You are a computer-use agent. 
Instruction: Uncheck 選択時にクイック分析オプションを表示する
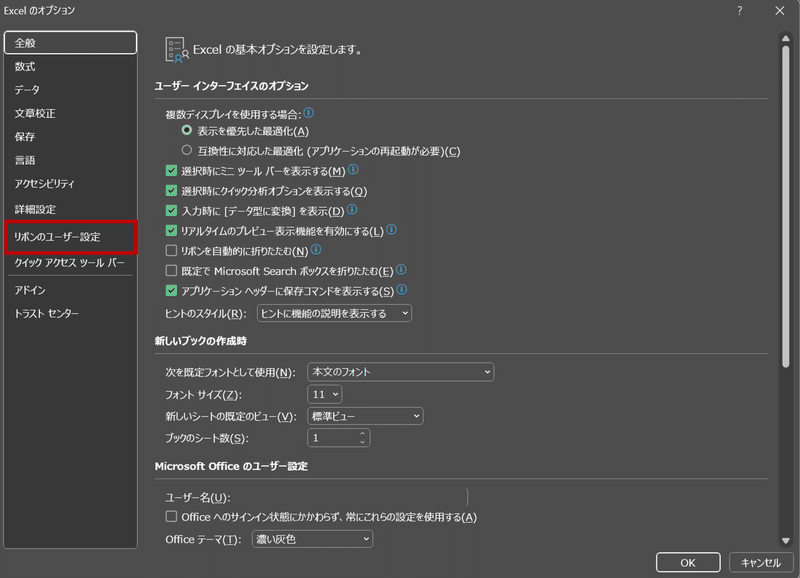click(x=171, y=191)
